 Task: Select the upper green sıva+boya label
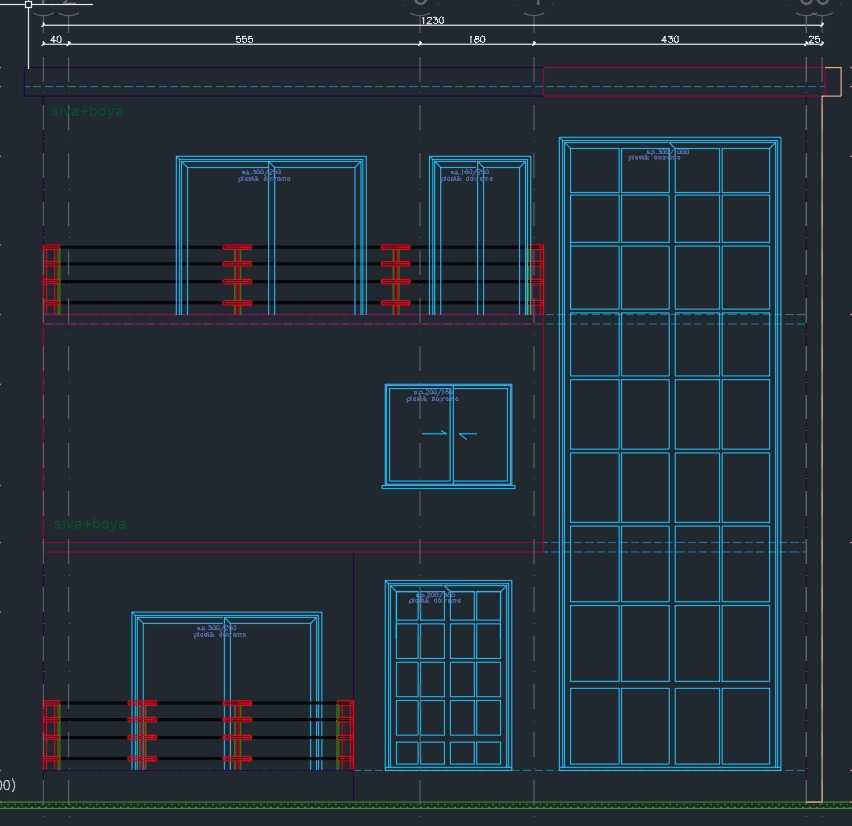click(x=85, y=112)
